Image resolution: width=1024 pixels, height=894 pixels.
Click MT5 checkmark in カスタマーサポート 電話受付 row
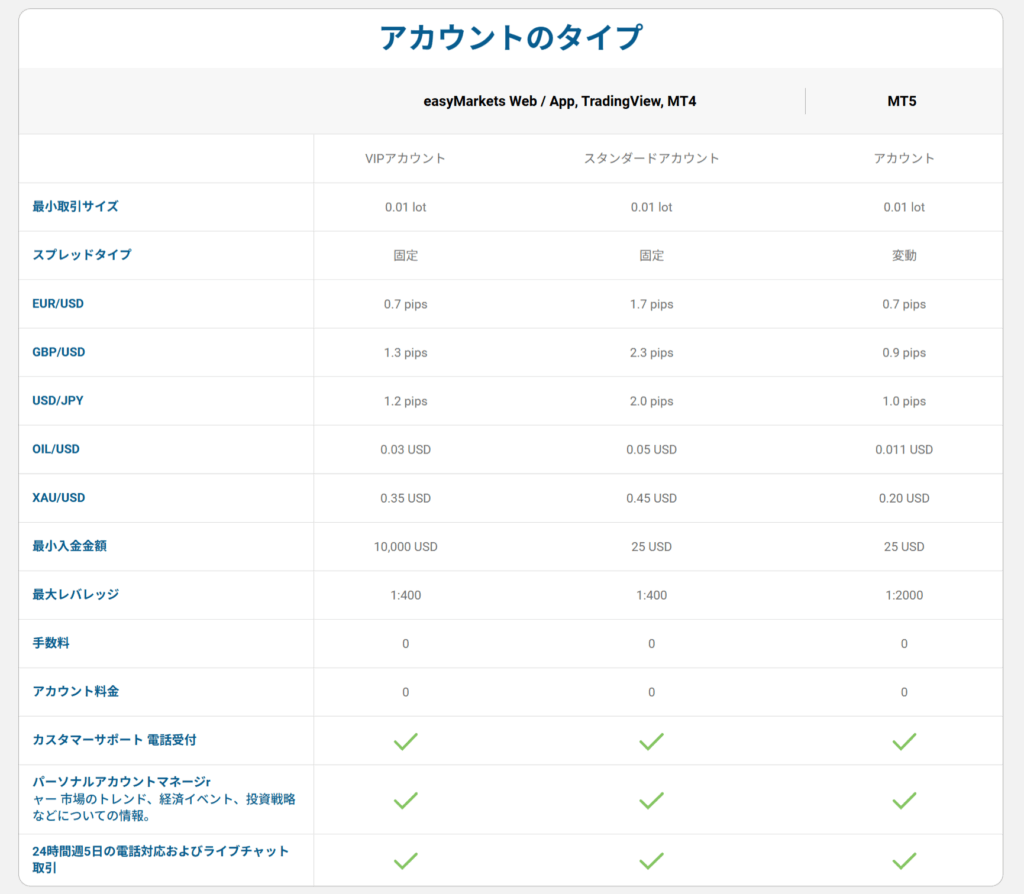pyautogui.click(x=904, y=741)
